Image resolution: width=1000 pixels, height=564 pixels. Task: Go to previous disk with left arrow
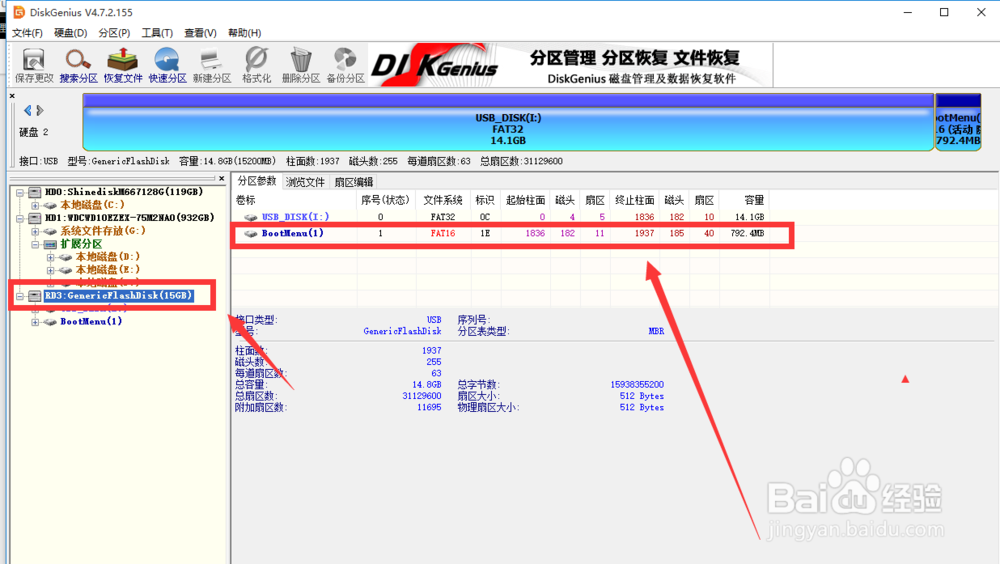pyautogui.click(x=27, y=110)
